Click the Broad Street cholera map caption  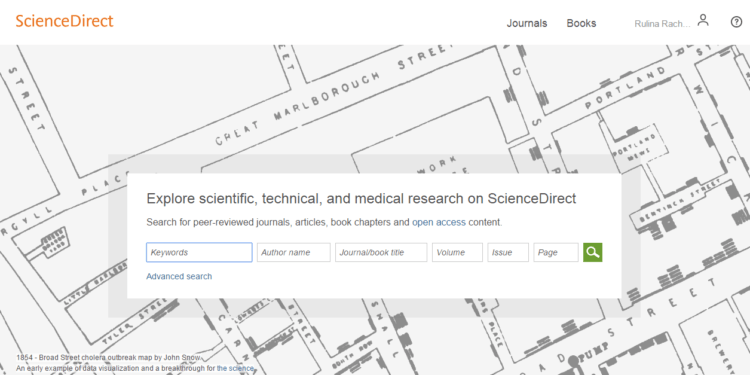(x=108, y=358)
